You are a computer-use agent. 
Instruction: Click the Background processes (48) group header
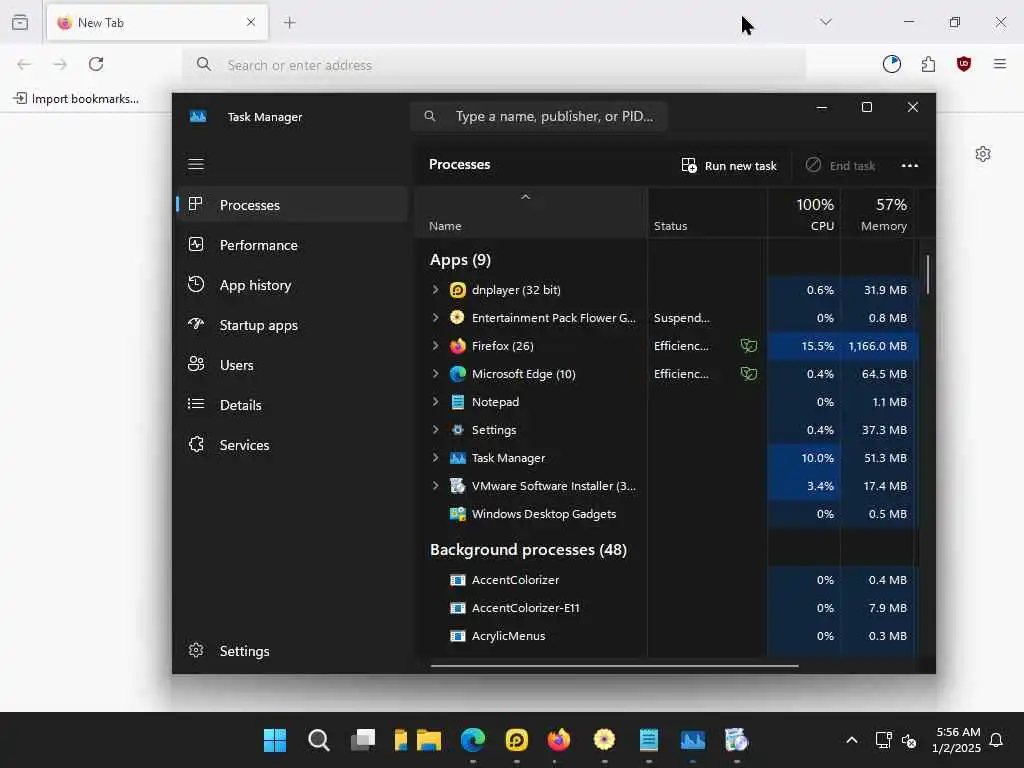pos(528,550)
